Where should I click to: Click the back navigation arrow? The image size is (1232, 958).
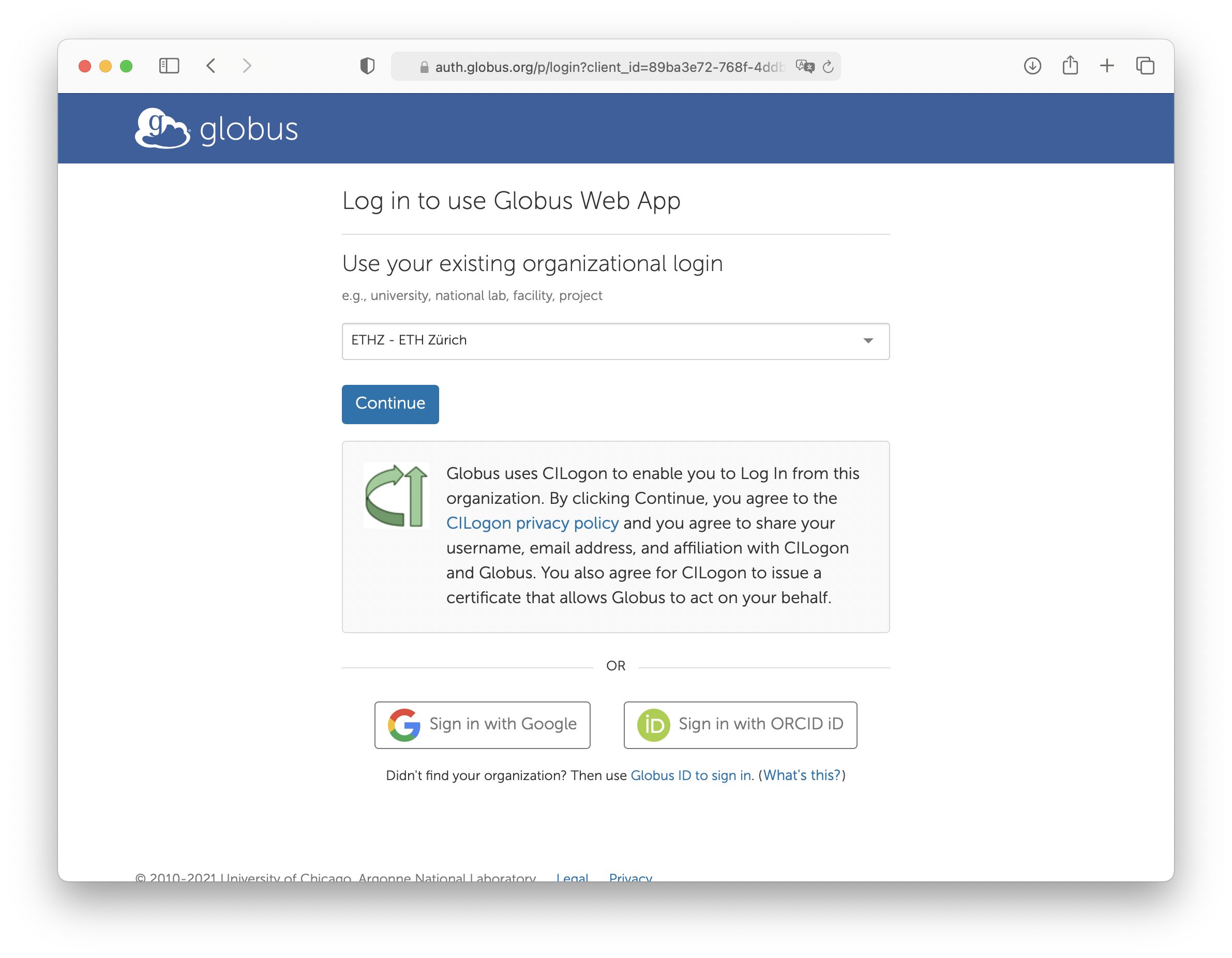[211, 66]
